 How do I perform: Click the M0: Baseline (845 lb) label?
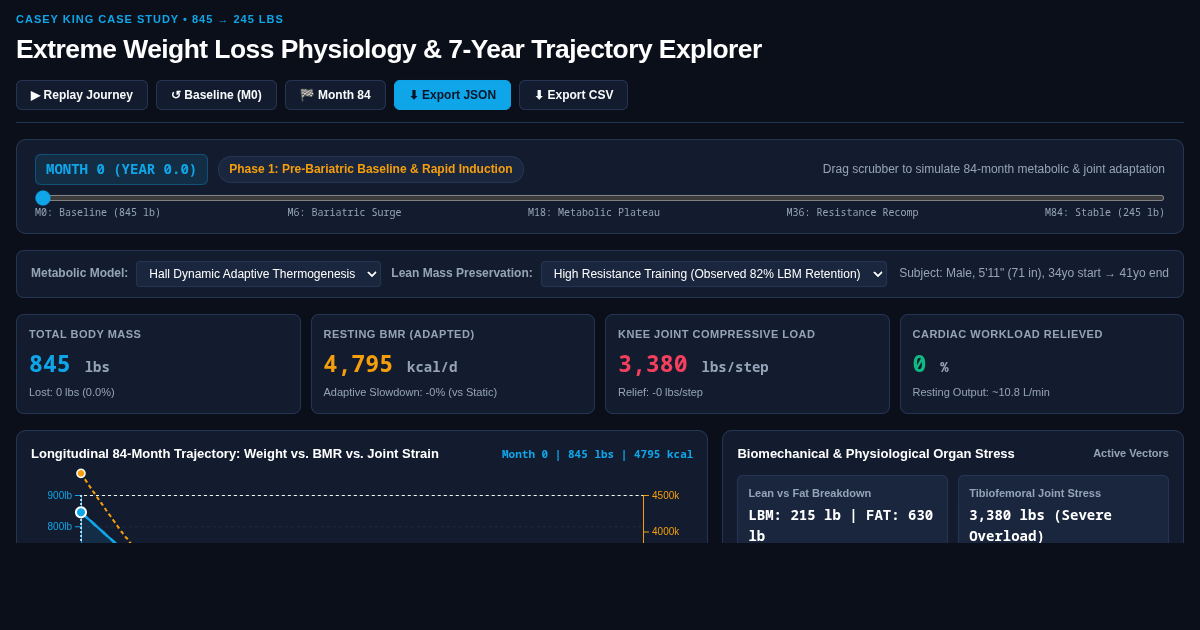point(98,213)
